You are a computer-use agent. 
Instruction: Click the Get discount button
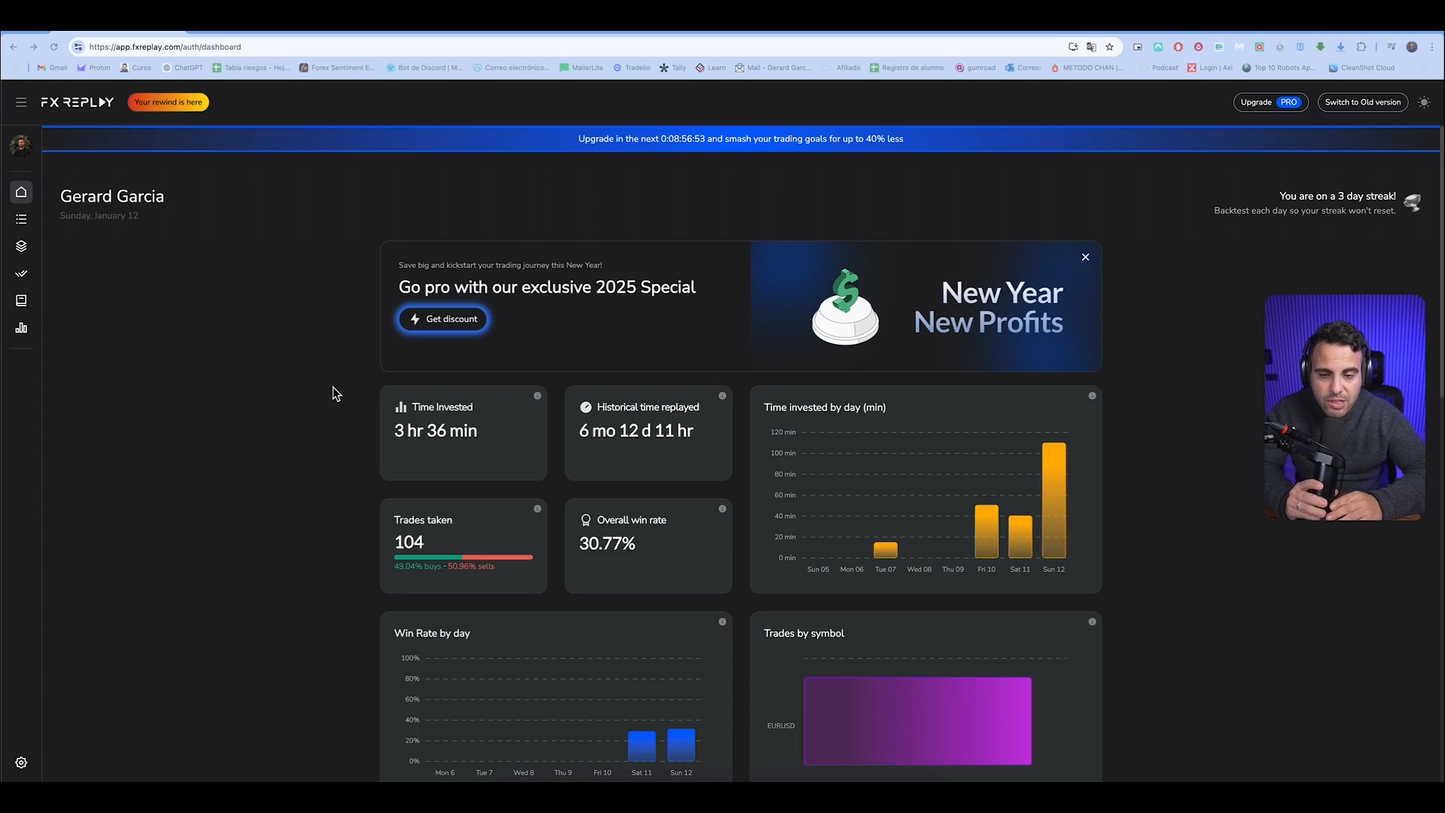click(443, 319)
